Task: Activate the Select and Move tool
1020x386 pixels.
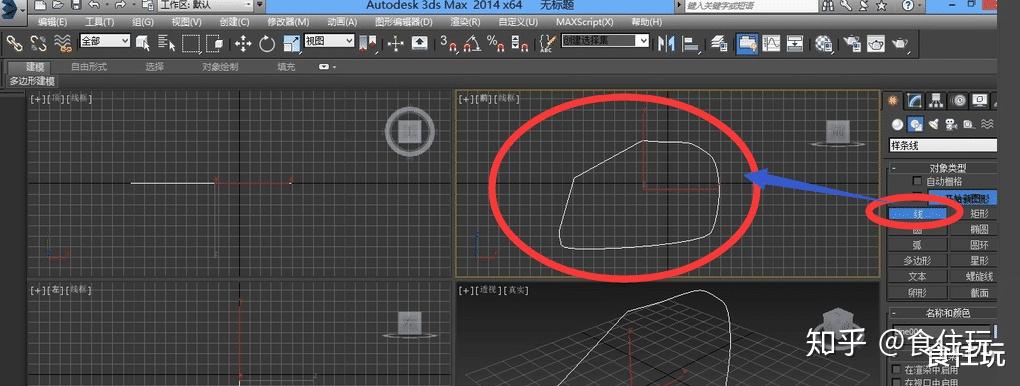Action: click(x=243, y=44)
